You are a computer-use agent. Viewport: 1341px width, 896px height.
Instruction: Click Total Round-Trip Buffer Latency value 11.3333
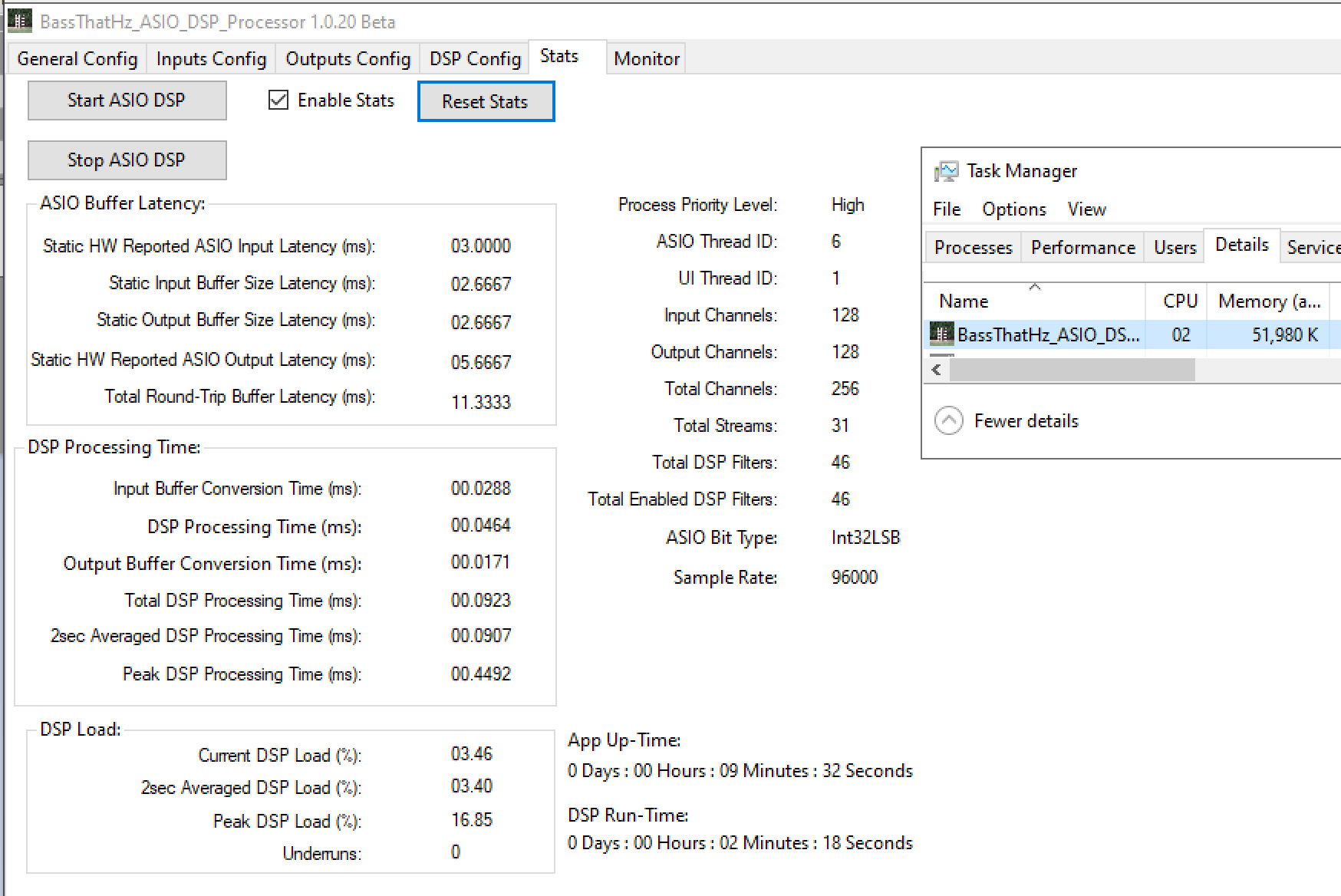coord(481,402)
